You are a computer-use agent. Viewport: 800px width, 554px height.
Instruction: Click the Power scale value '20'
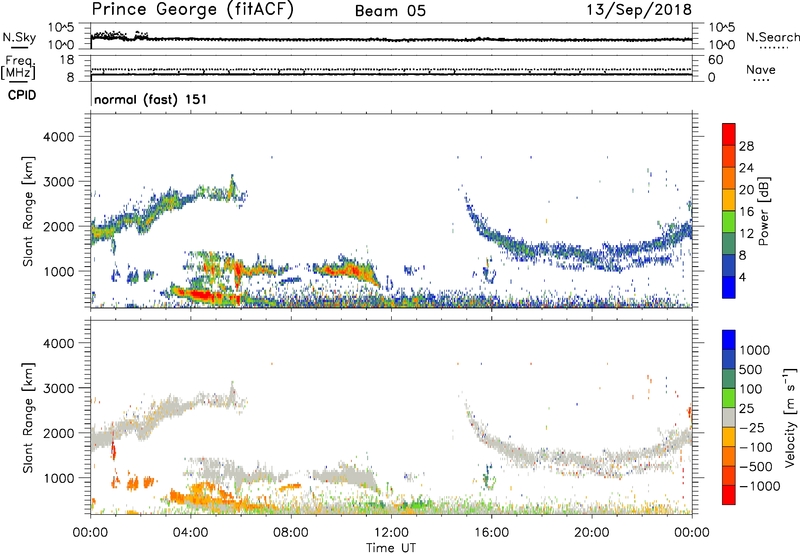coord(746,190)
